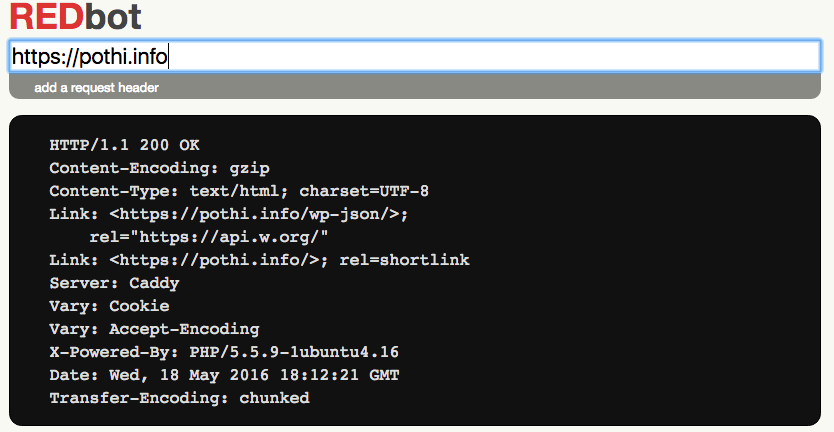834x432 pixels.
Task: Click the Vary: Accept-Encoding header line
Action: point(154,329)
